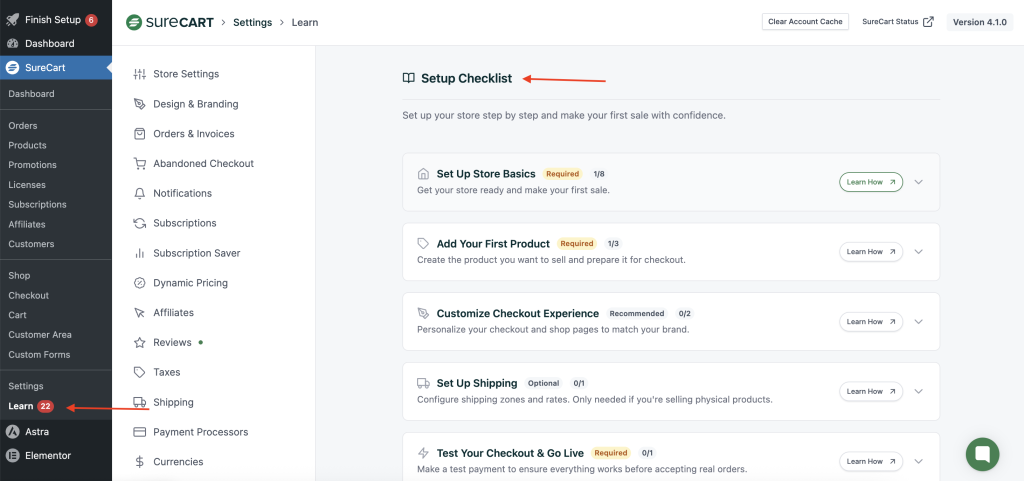Click the Taxes tag icon
This screenshot has height=481, width=1024.
coord(139,372)
